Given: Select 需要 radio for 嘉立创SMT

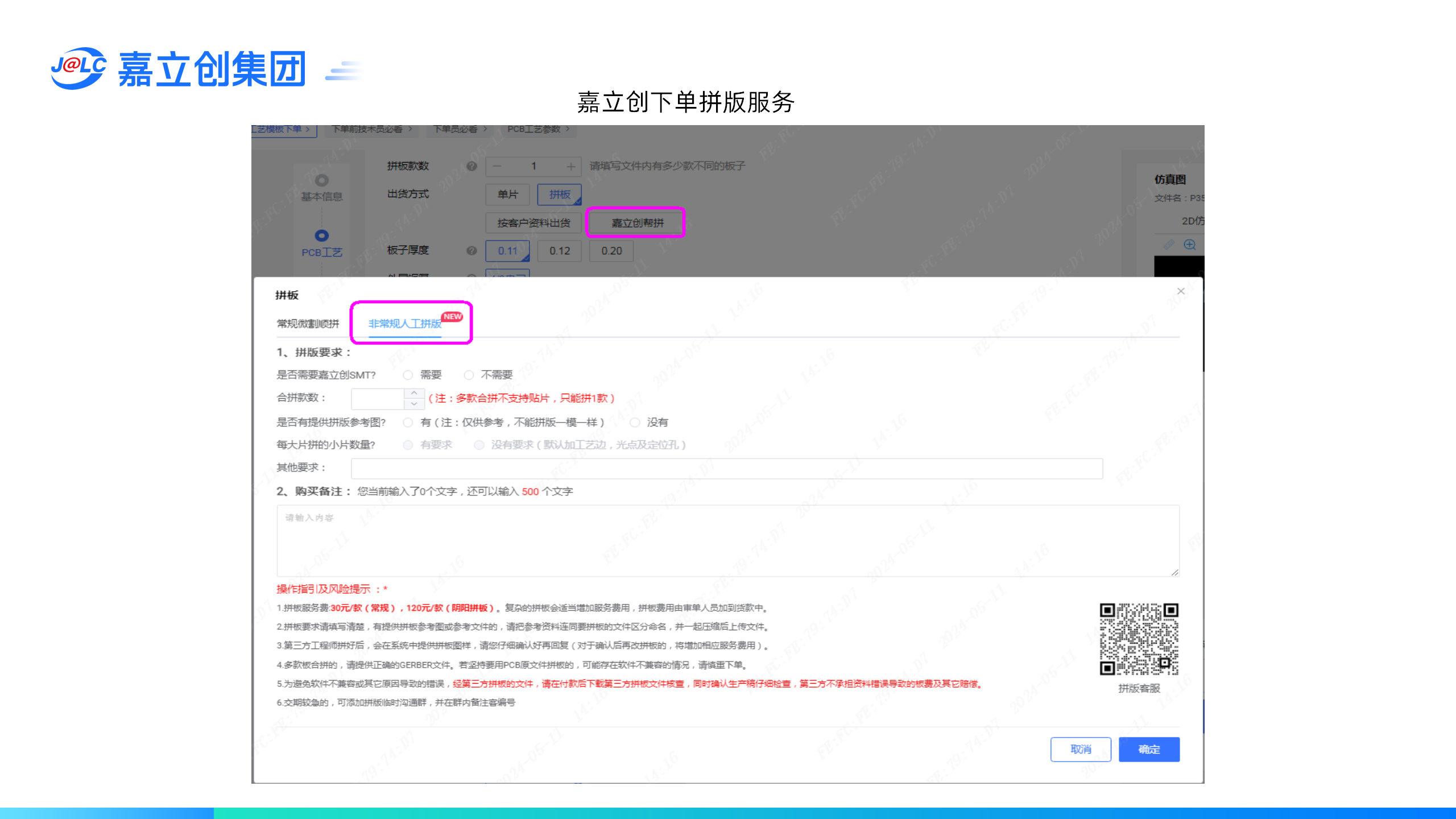Looking at the screenshot, I should tap(408, 375).
